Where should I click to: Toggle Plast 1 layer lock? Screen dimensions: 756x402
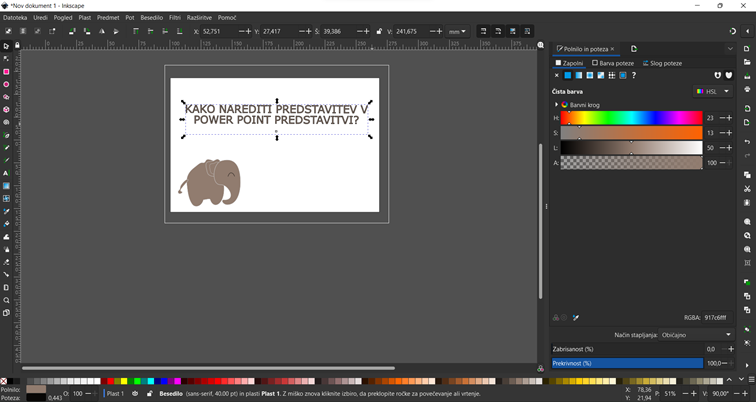[x=149, y=394]
